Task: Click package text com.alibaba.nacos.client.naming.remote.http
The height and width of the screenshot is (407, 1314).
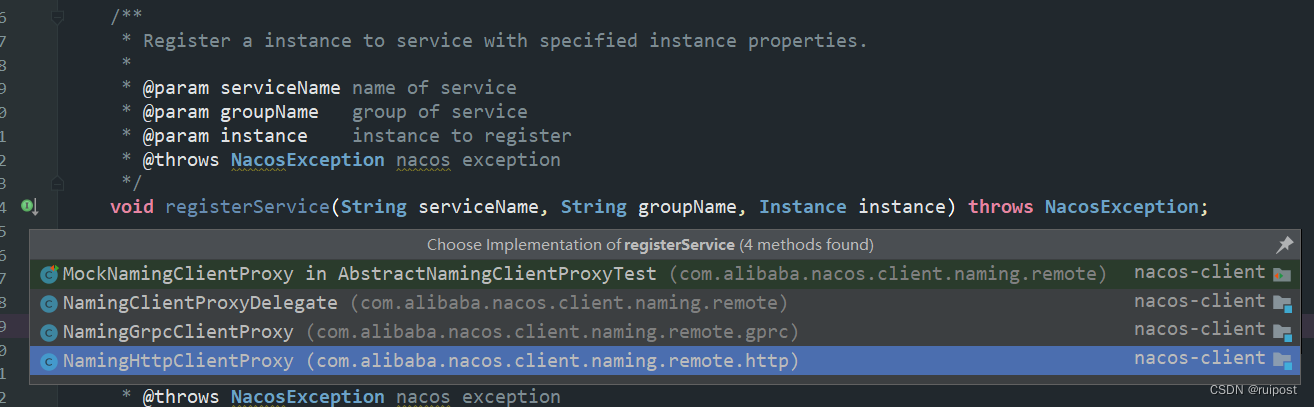Action: click(553, 360)
